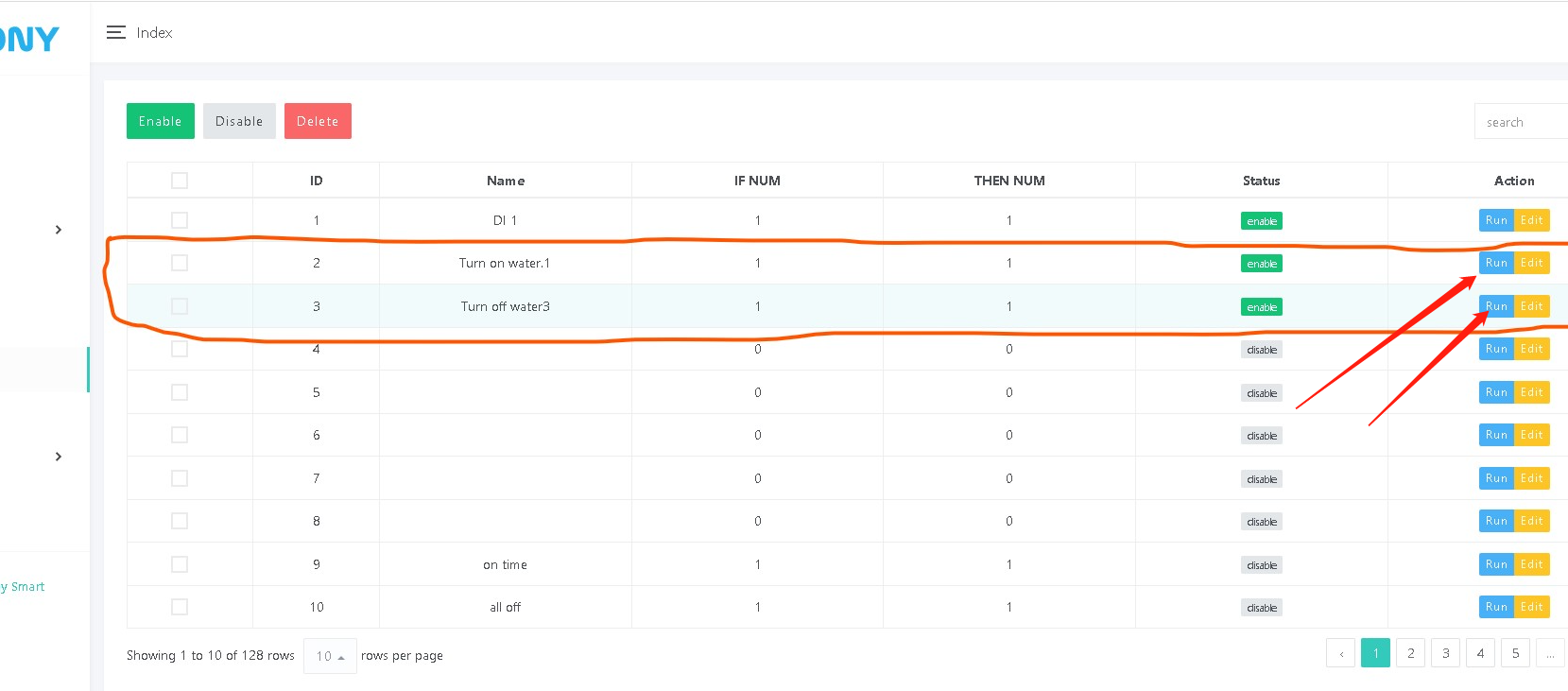Screen dimensions: 1568x691
Task: Run the Turn off water3 rule
Action: pyautogui.click(x=1495, y=306)
